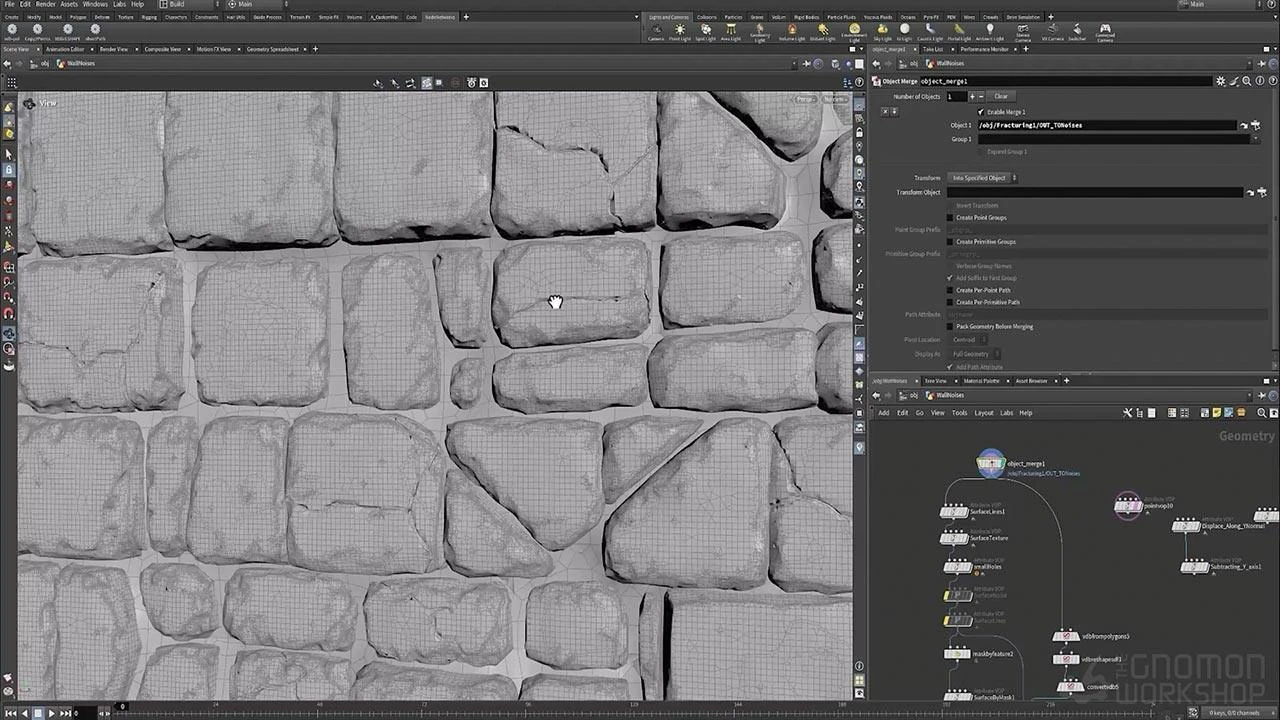Enable the Create Point Groups checkbox
Viewport: 1280px width, 720px height.
(x=950, y=217)
